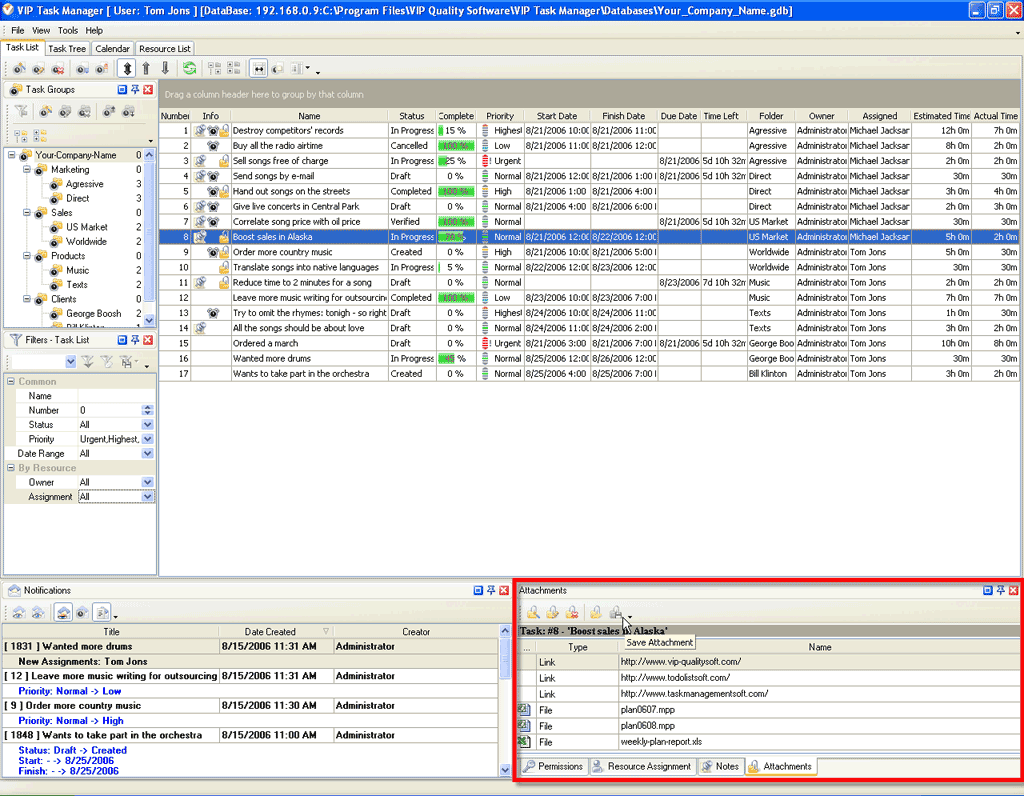Click the first icon in the main task toolbar
Viewport: 1024px width, 796px height.
click(18, 69)
